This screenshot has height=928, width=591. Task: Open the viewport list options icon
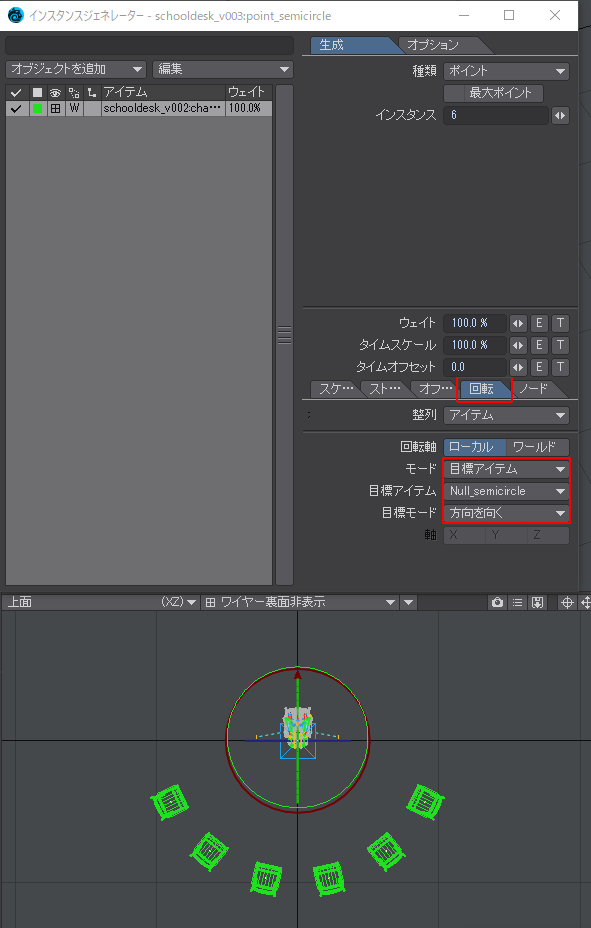517,602
